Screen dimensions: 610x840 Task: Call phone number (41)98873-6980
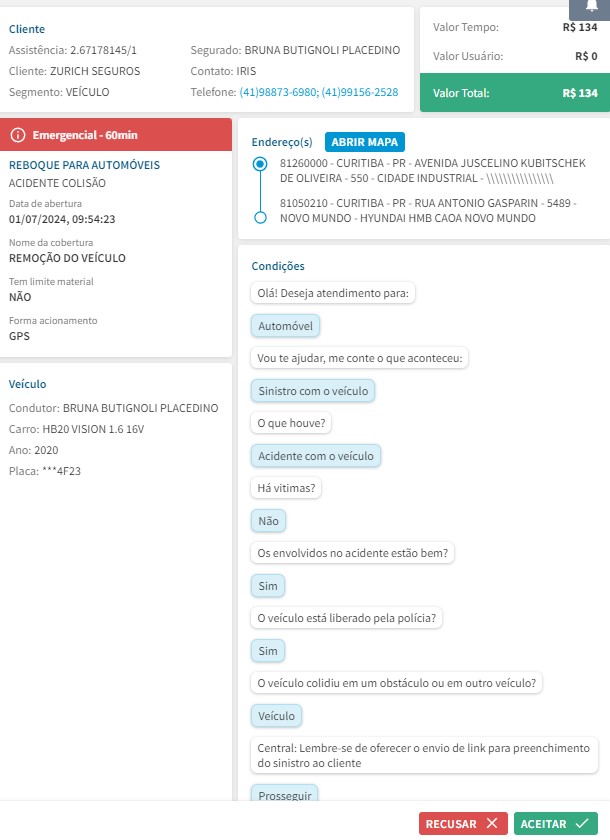point(278,92)
